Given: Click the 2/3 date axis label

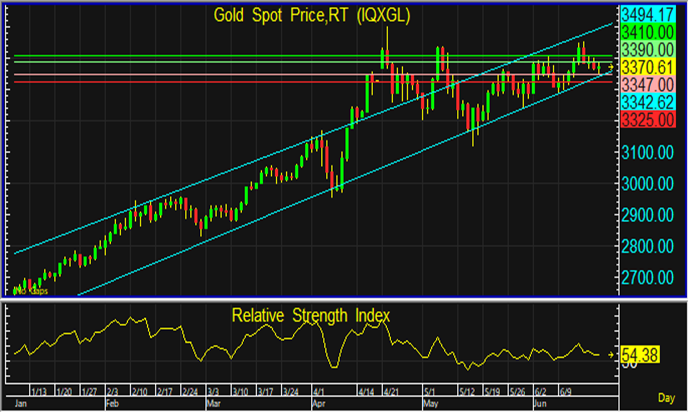Looking at the screenshot, I should point(112,392).
